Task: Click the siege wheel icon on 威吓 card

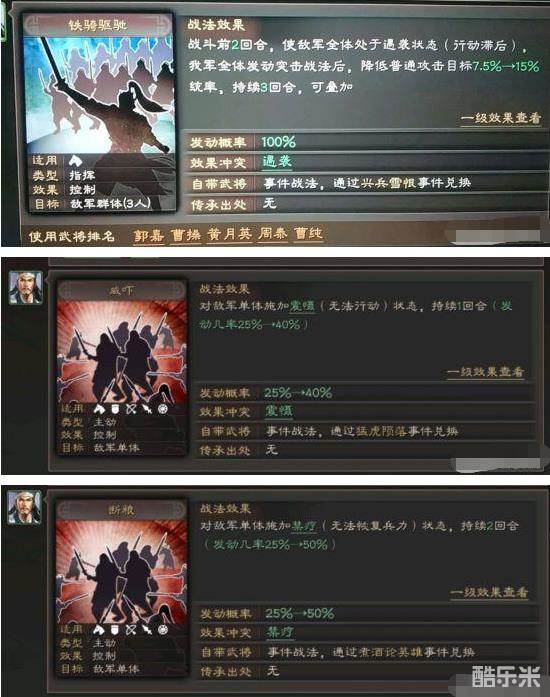Action: [163, 409]
